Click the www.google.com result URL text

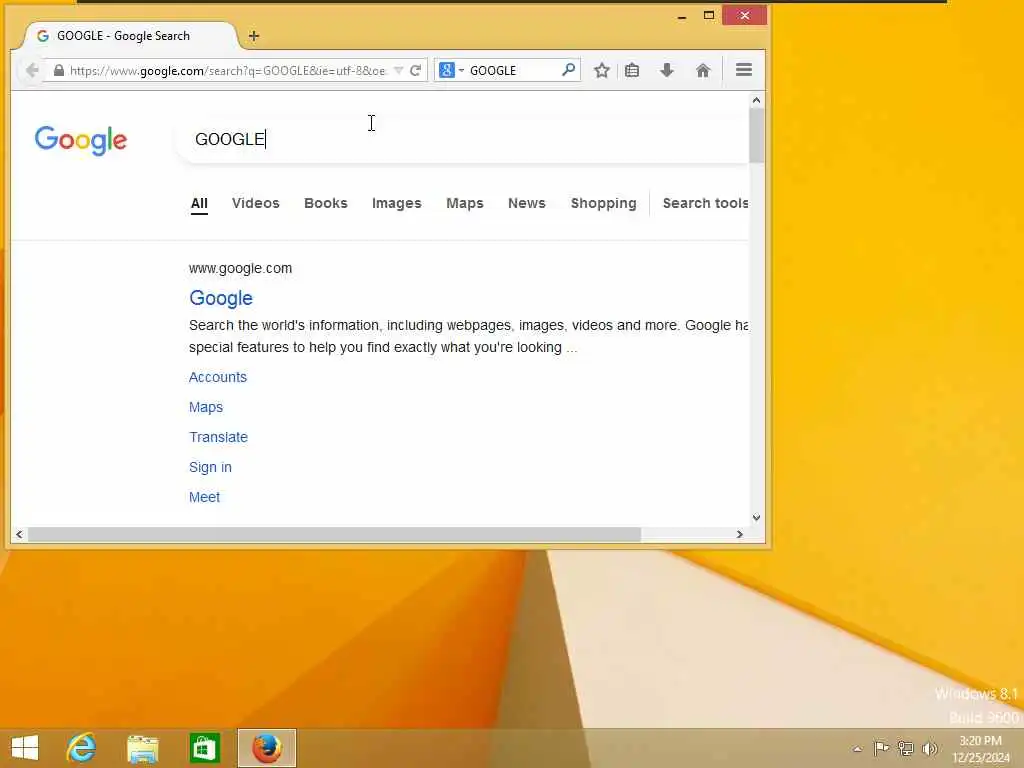[x=240, y=268]
